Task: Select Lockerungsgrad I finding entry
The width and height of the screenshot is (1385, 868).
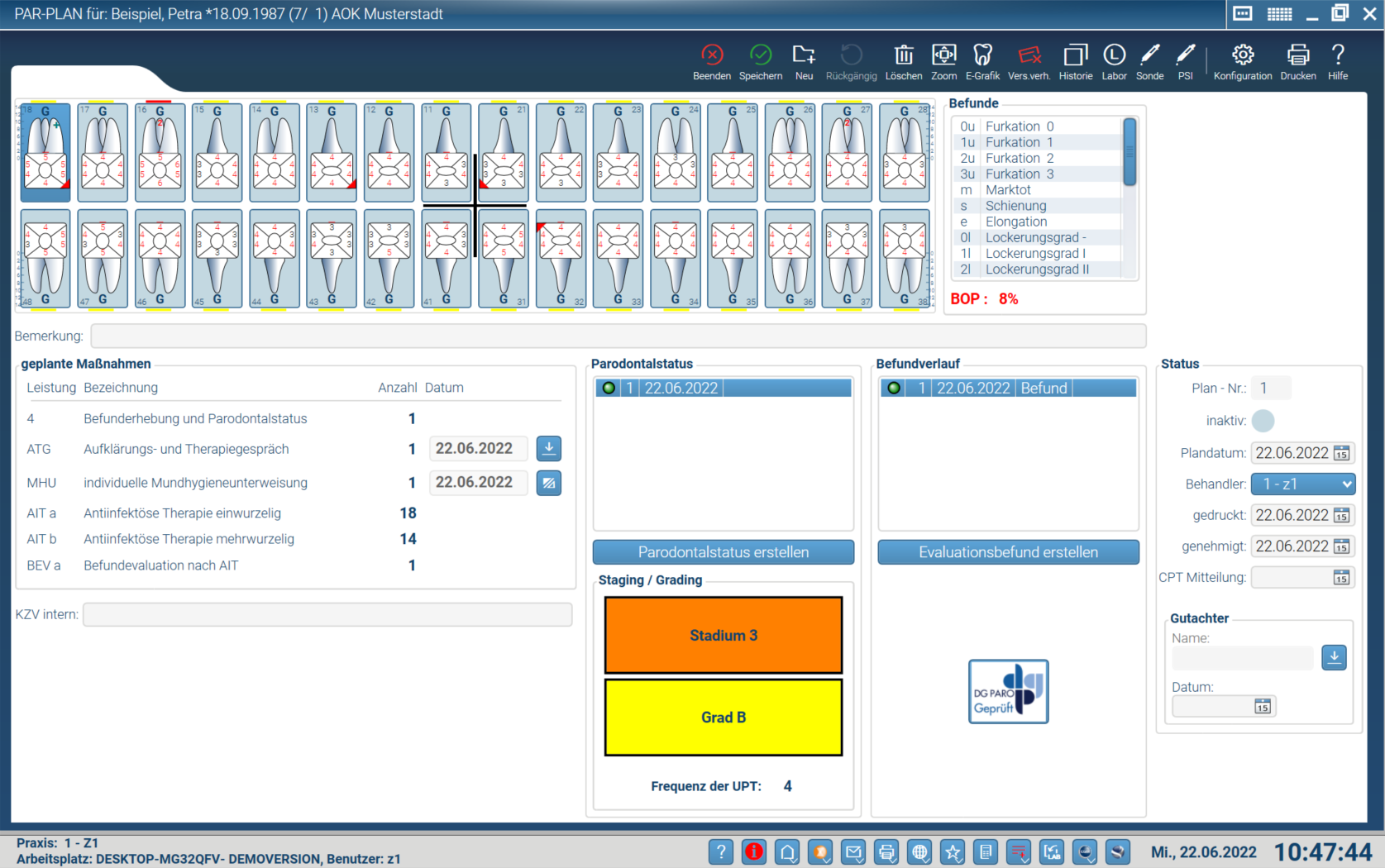Action: click(1034, 254)
